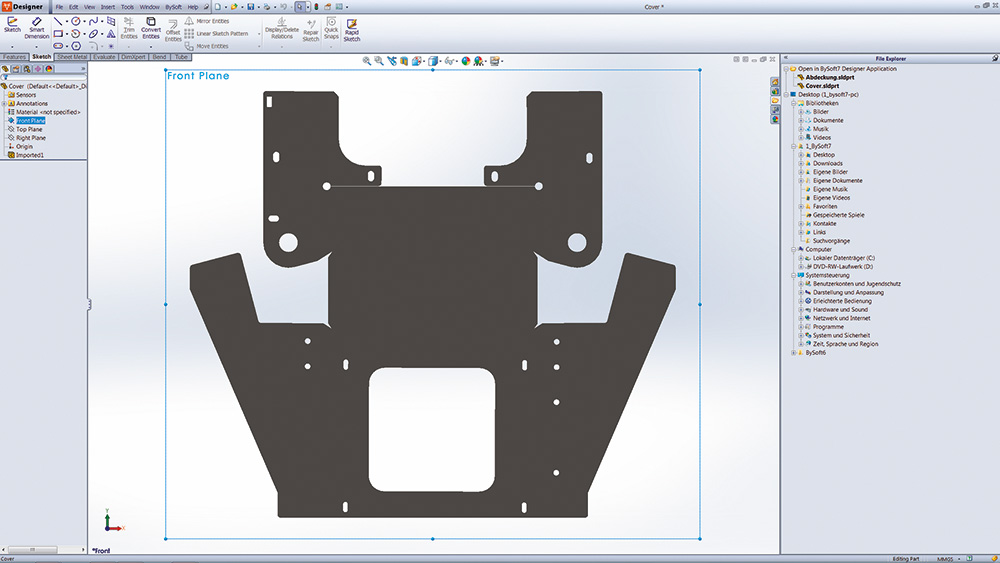Click Linear Sketch Pattern

pos(217,33)
